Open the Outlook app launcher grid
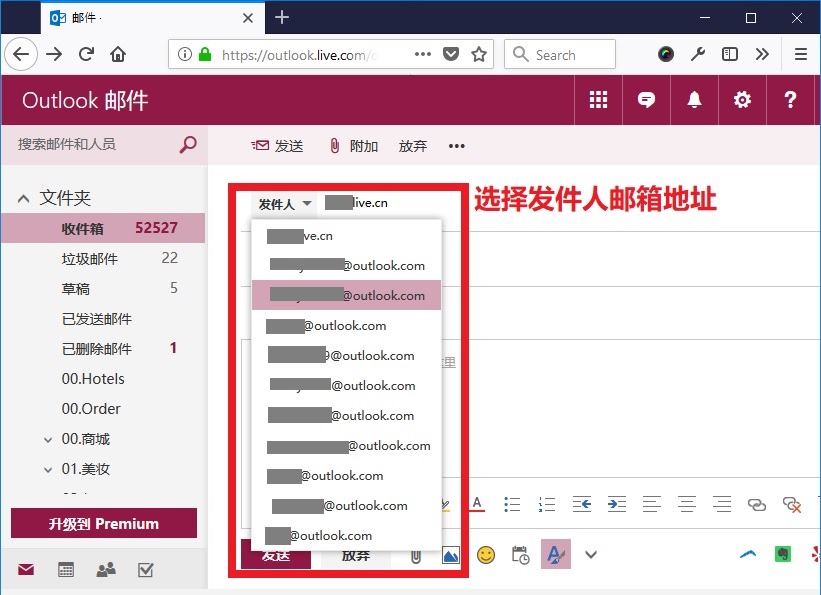 coord(598,100)
